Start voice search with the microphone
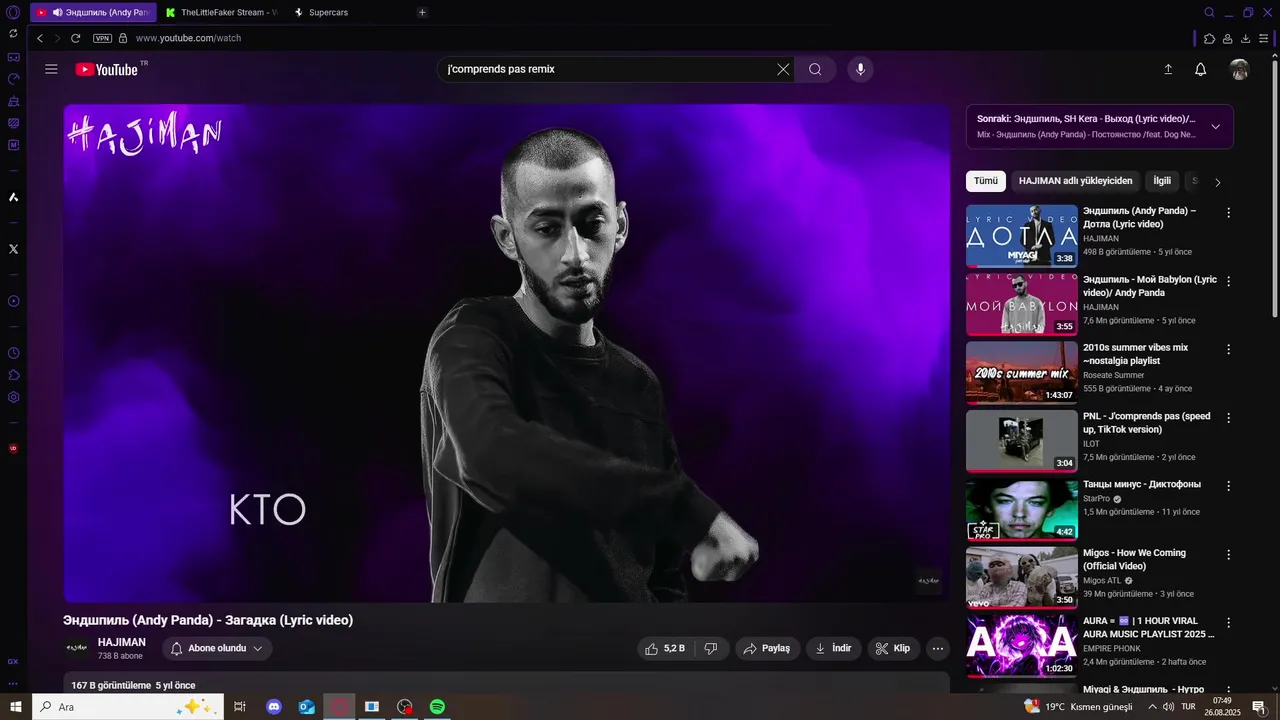This screenshot has height=720, width=1280. tap(860, 69)
